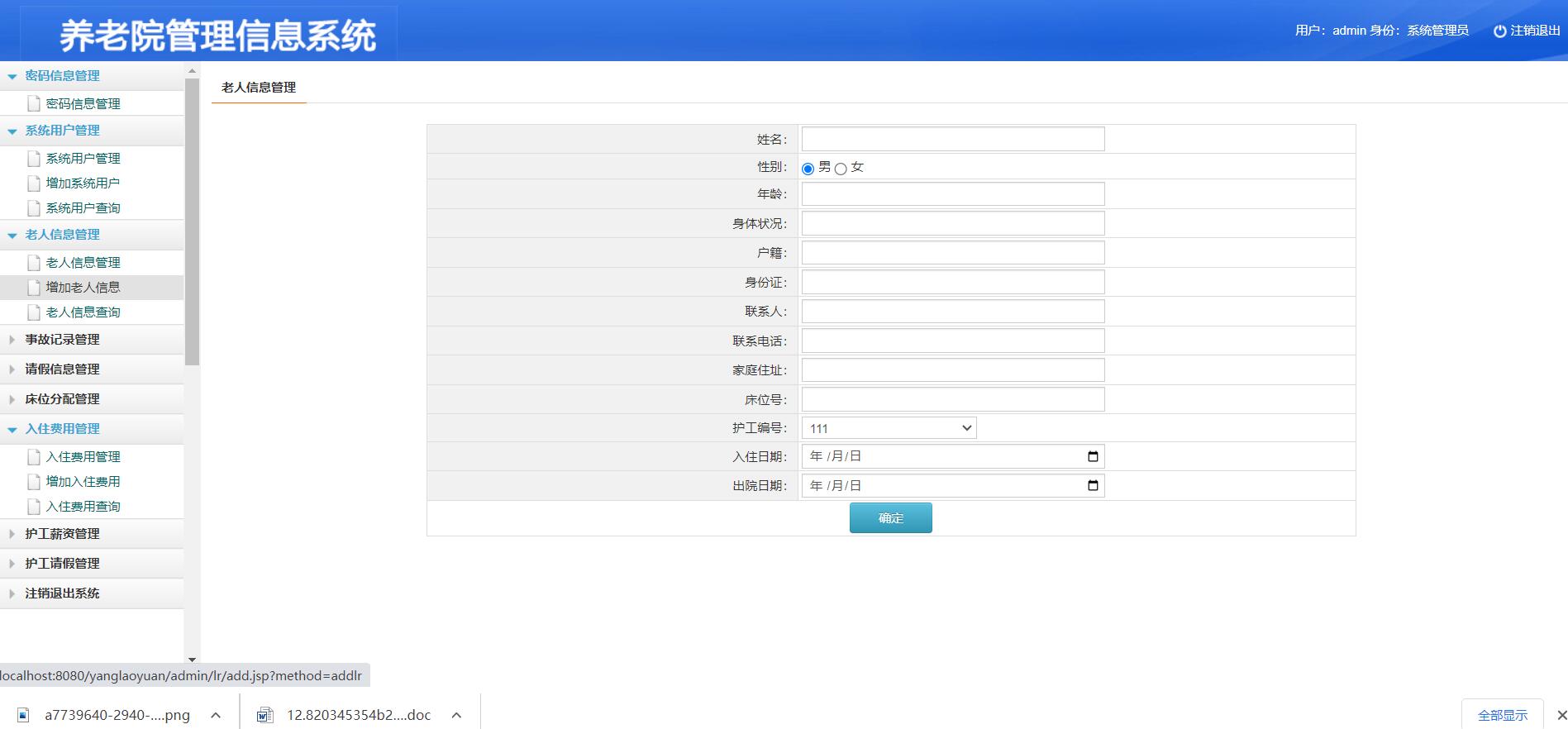This screenshot has width=1568, height=729.
Task: Open 入住费用管理 sub-item link text
Action: point(83,456)
